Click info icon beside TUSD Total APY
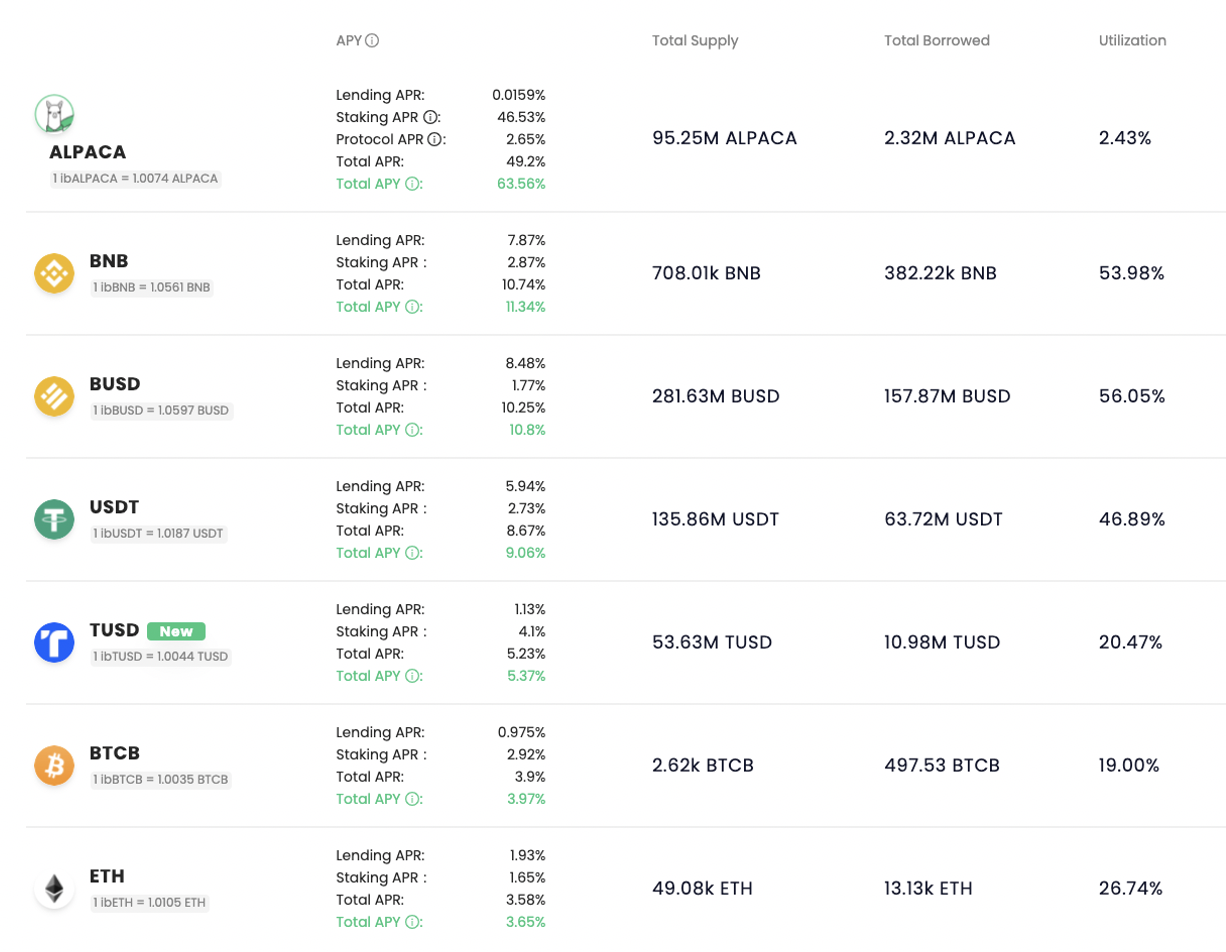This screenshot has width=1226, height=952. (x=412, y=676)
